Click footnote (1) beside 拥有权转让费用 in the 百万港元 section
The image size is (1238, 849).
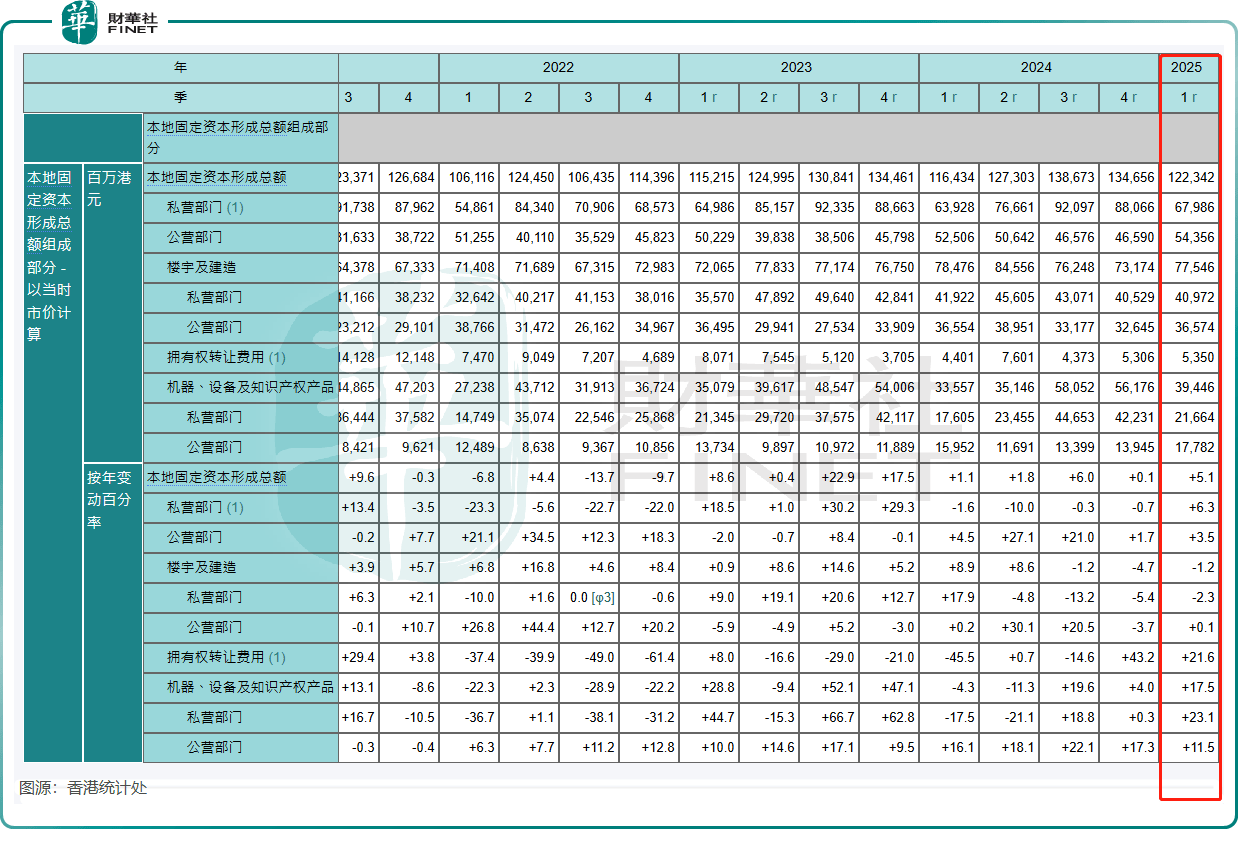(x=277, y=358)
